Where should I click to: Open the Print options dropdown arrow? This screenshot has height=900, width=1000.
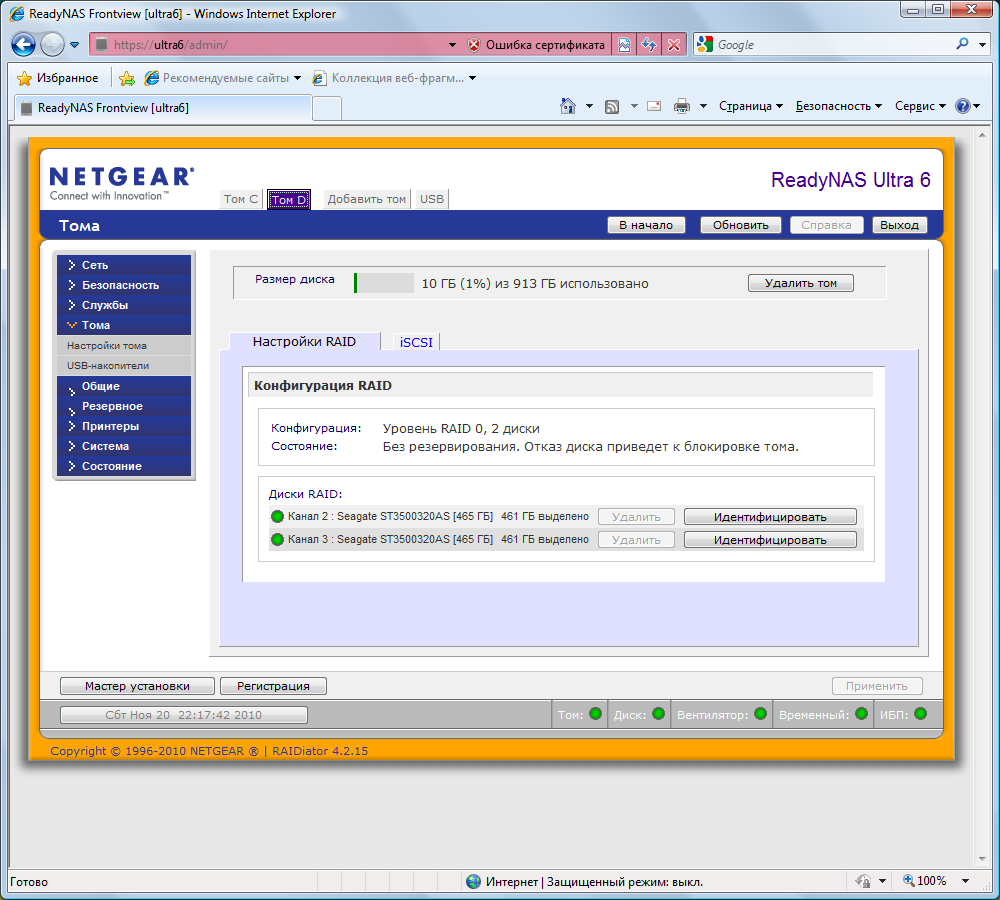click(x=703, y=107)
